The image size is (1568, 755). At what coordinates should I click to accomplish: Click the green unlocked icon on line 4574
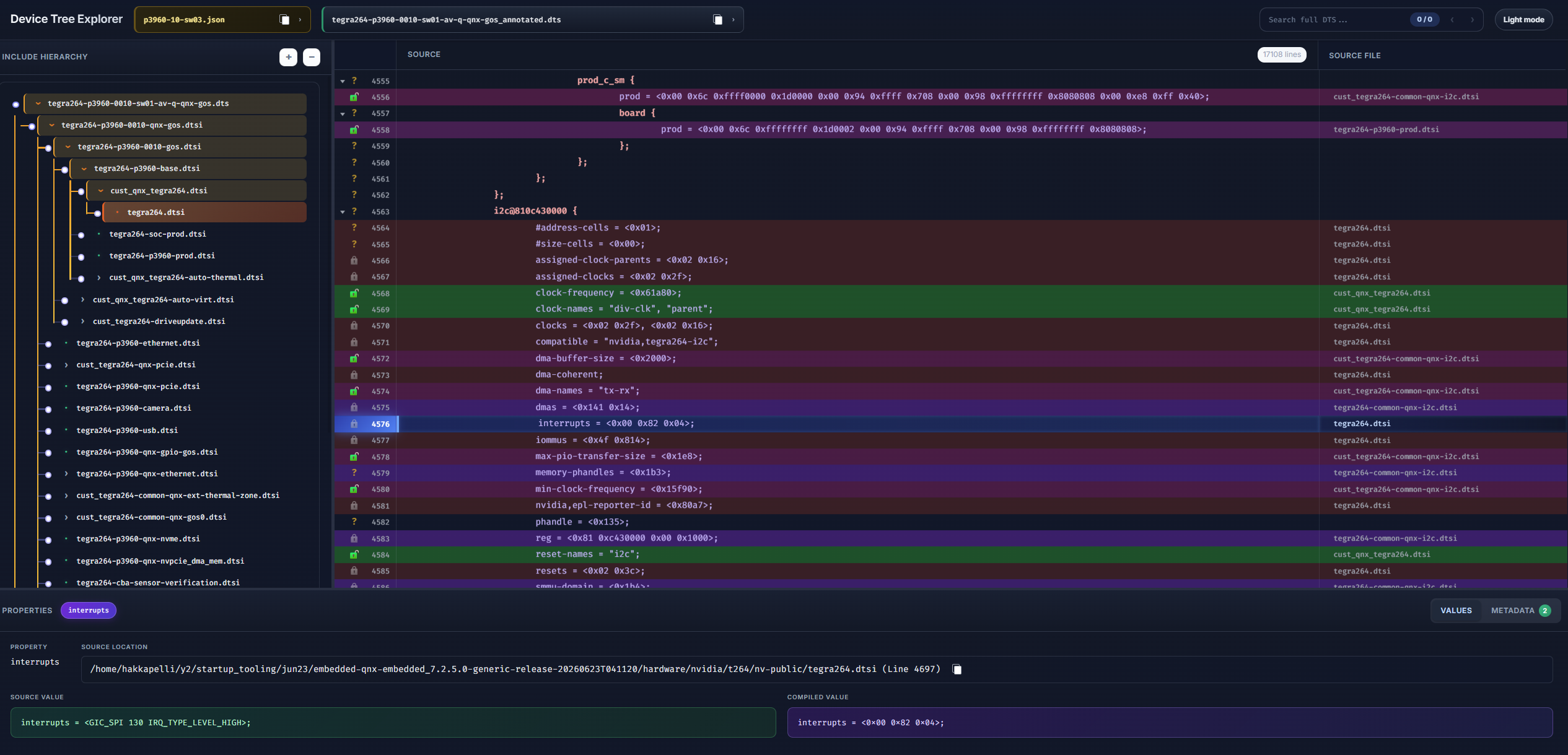(354, 391)
